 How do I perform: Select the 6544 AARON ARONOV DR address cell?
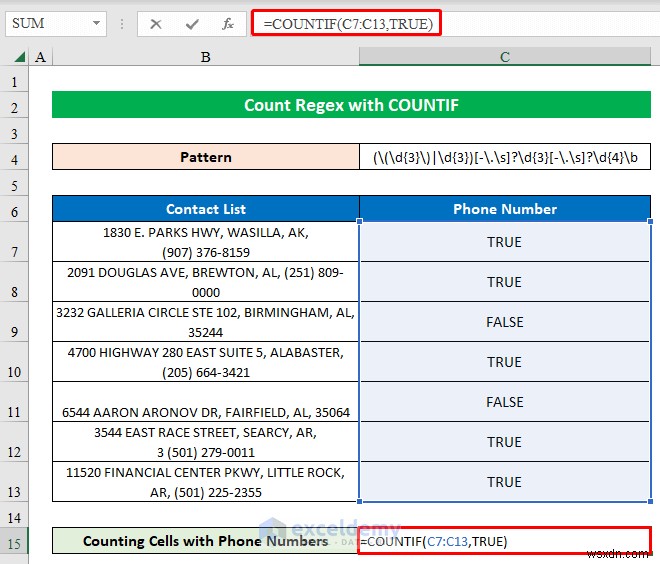206,402
